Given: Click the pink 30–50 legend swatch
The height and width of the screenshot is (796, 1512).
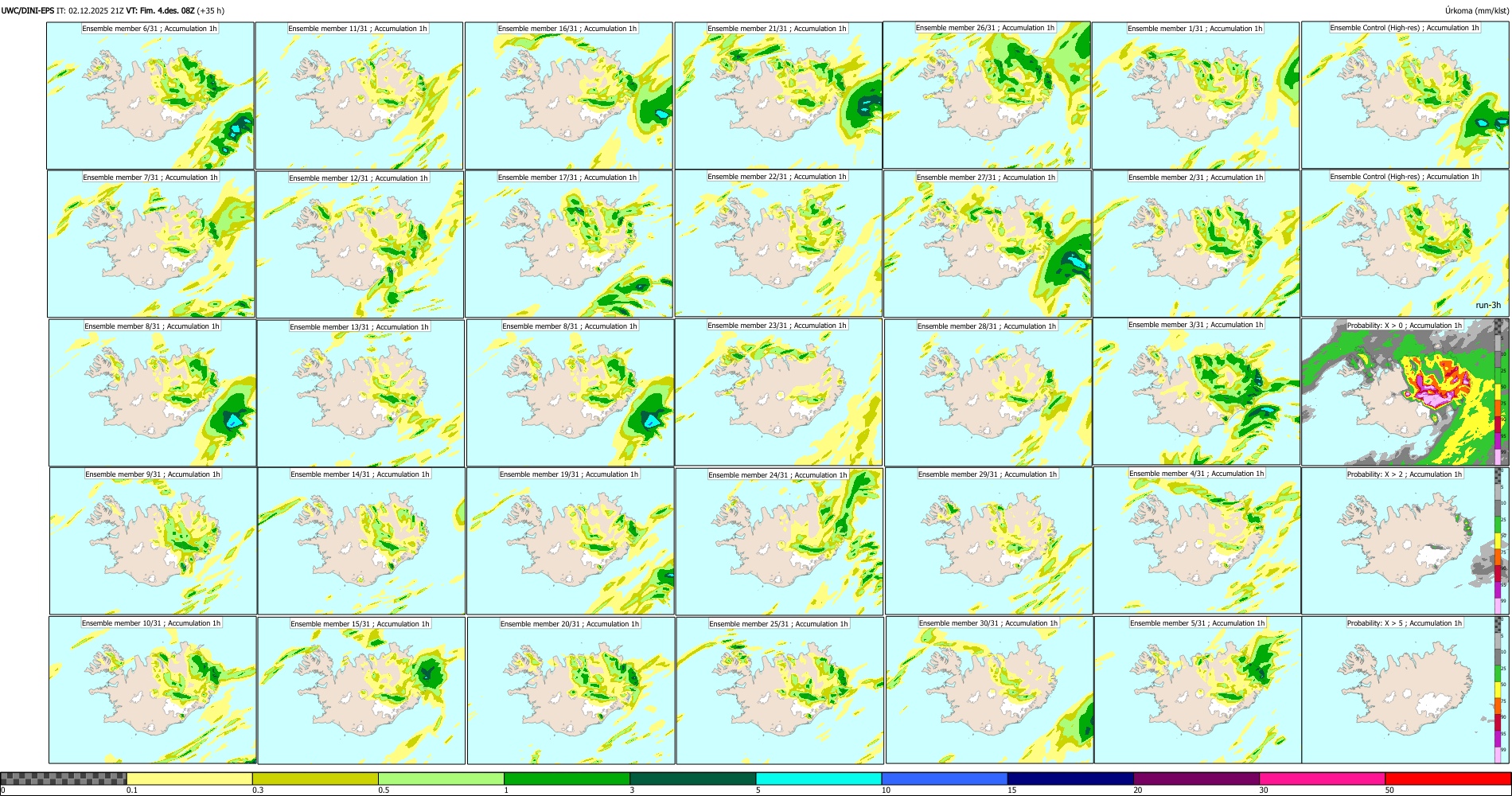Looking at the screenshot, I should click(x=1323, y=778).
